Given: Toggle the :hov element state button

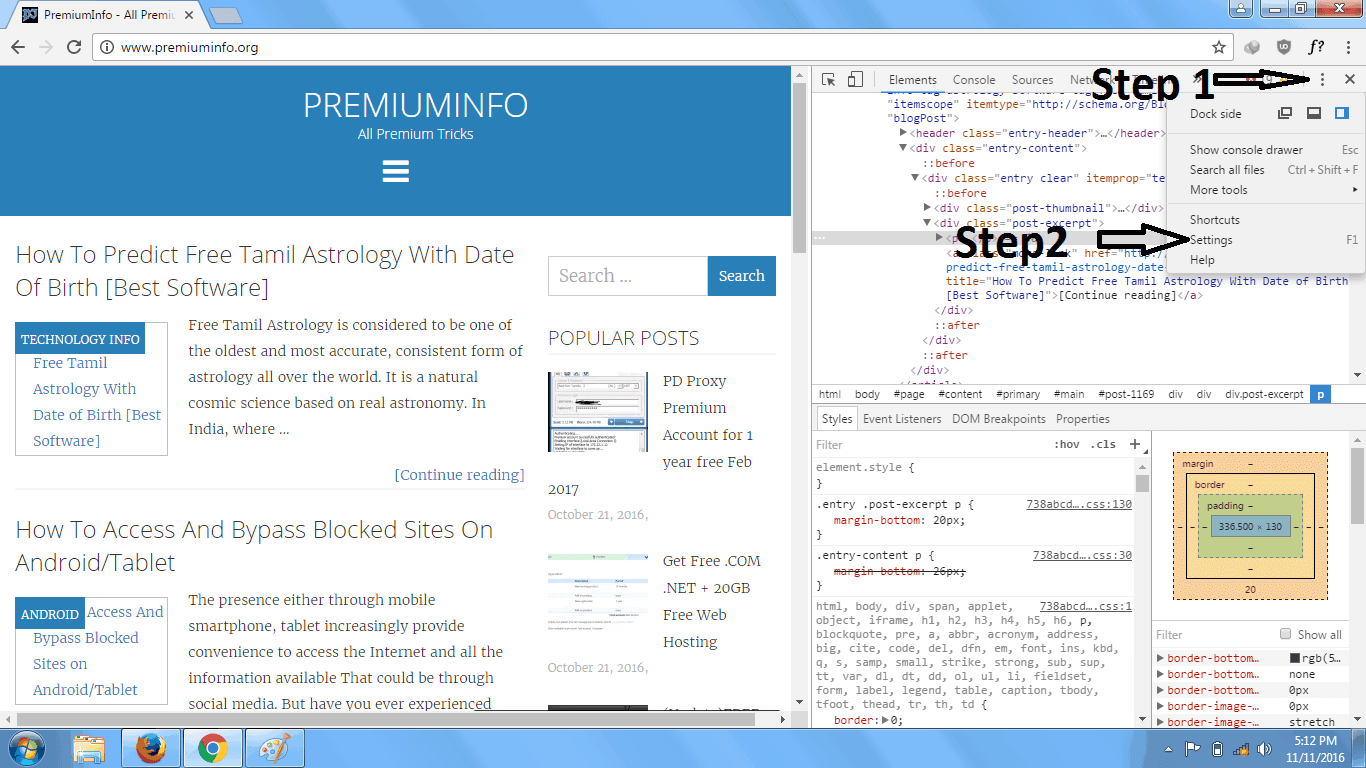Looking at the screenshot, I should click(x=1067, y=444).
